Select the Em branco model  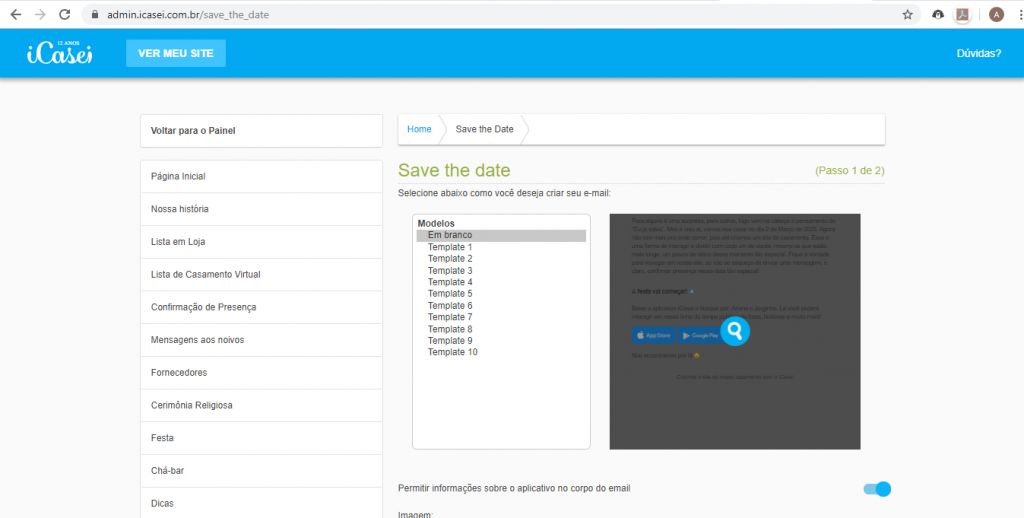pos(501,235)
